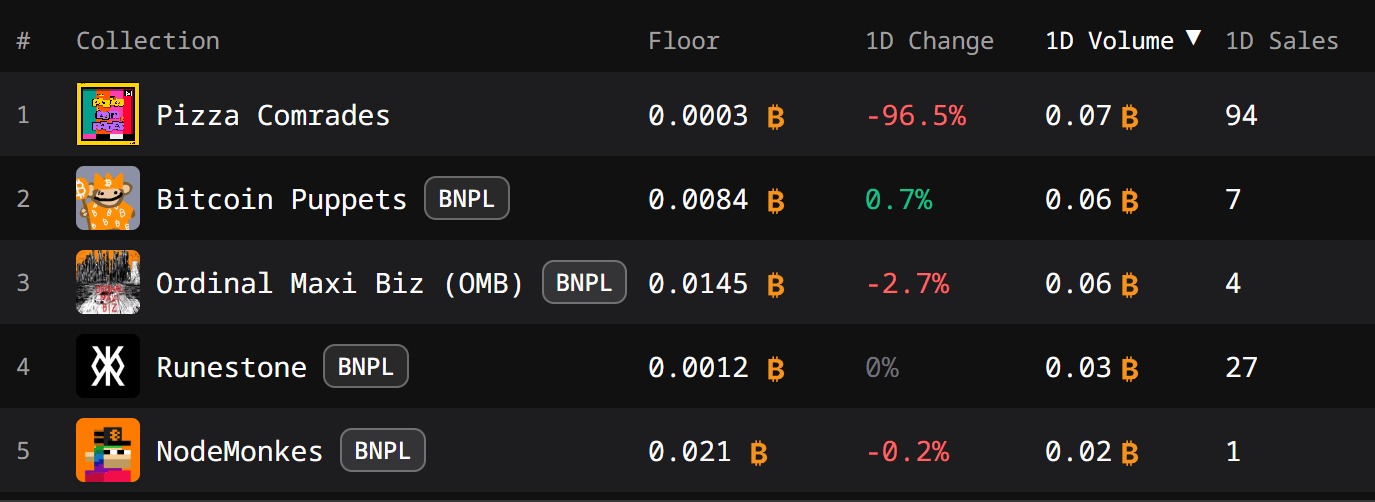
Task: Click the Collection column header
Action: tap(148, 41)
